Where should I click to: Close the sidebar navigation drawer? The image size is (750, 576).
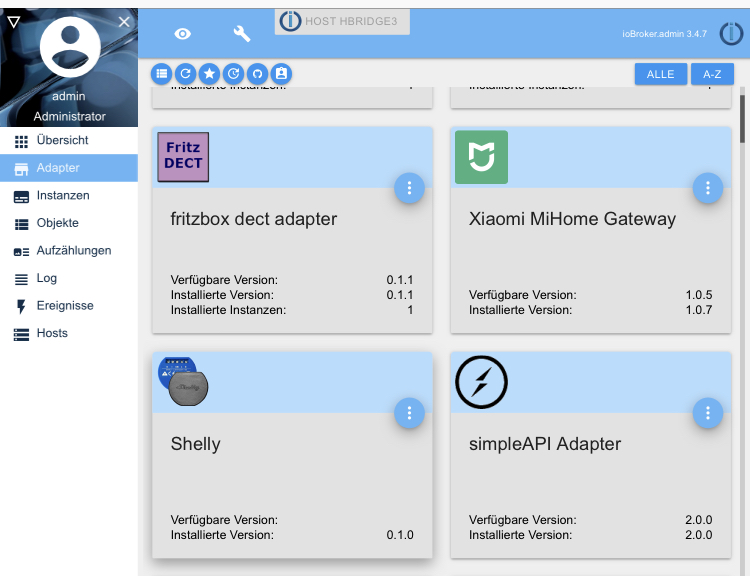(124, 21)
